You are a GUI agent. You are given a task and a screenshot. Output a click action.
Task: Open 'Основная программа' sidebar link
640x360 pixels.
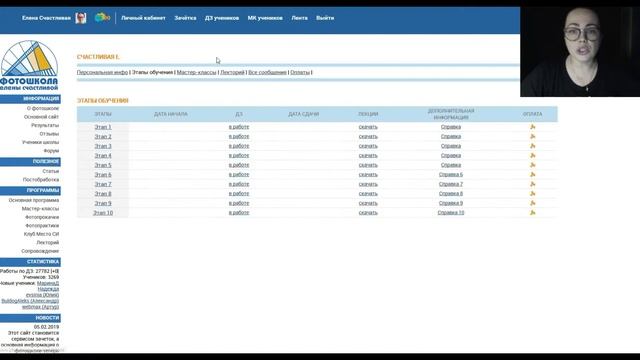34,200
